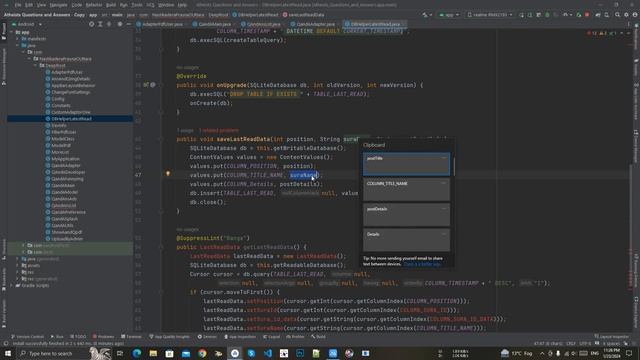Open Visual Studio Code from taskbar

(x=267, y=353)
